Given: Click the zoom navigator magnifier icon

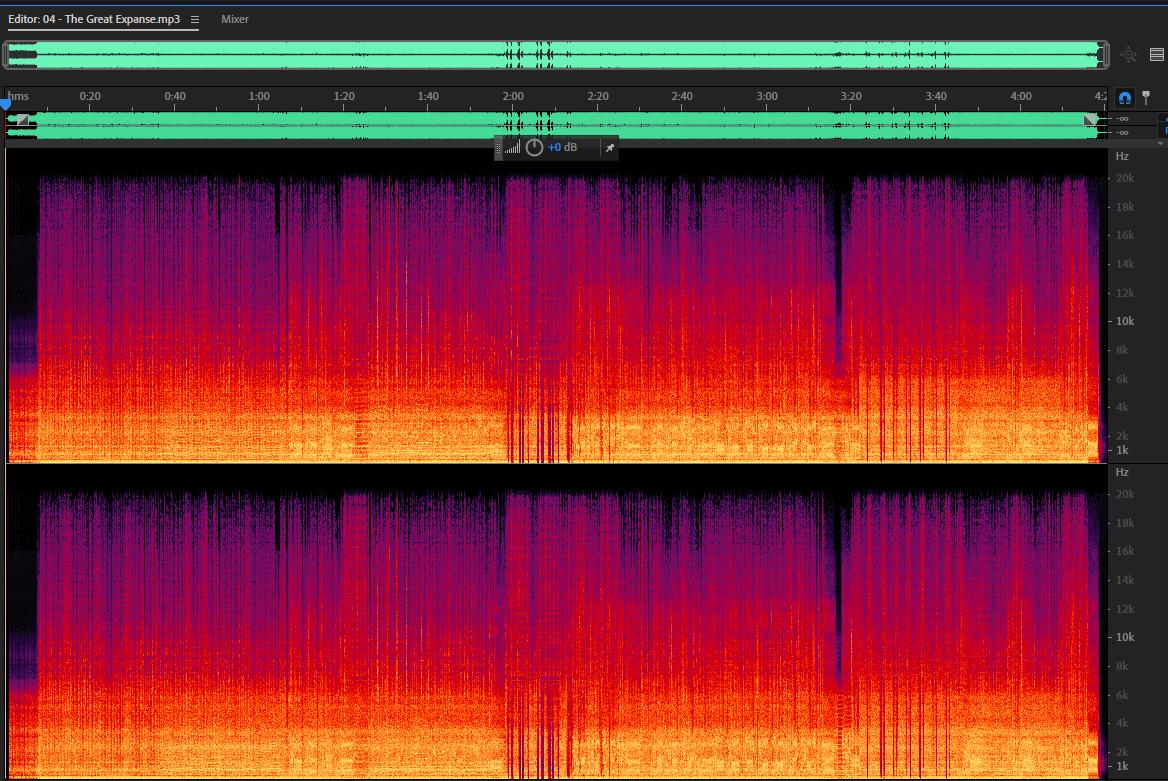Looking at the screenshot, I should click(1129, 54).
